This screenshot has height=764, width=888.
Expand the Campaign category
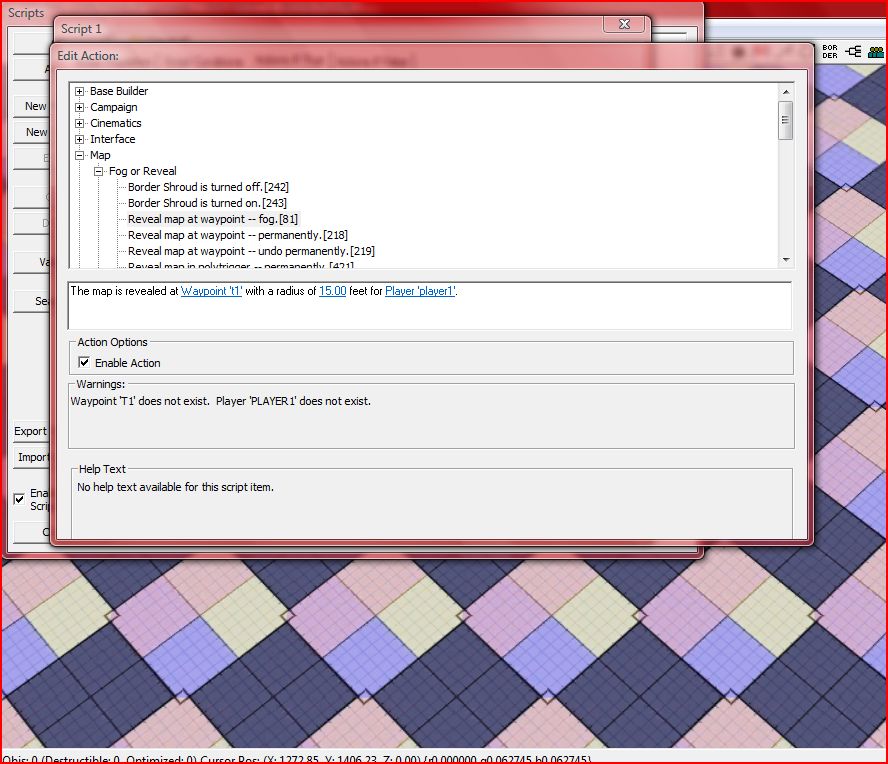pos(80,107)
